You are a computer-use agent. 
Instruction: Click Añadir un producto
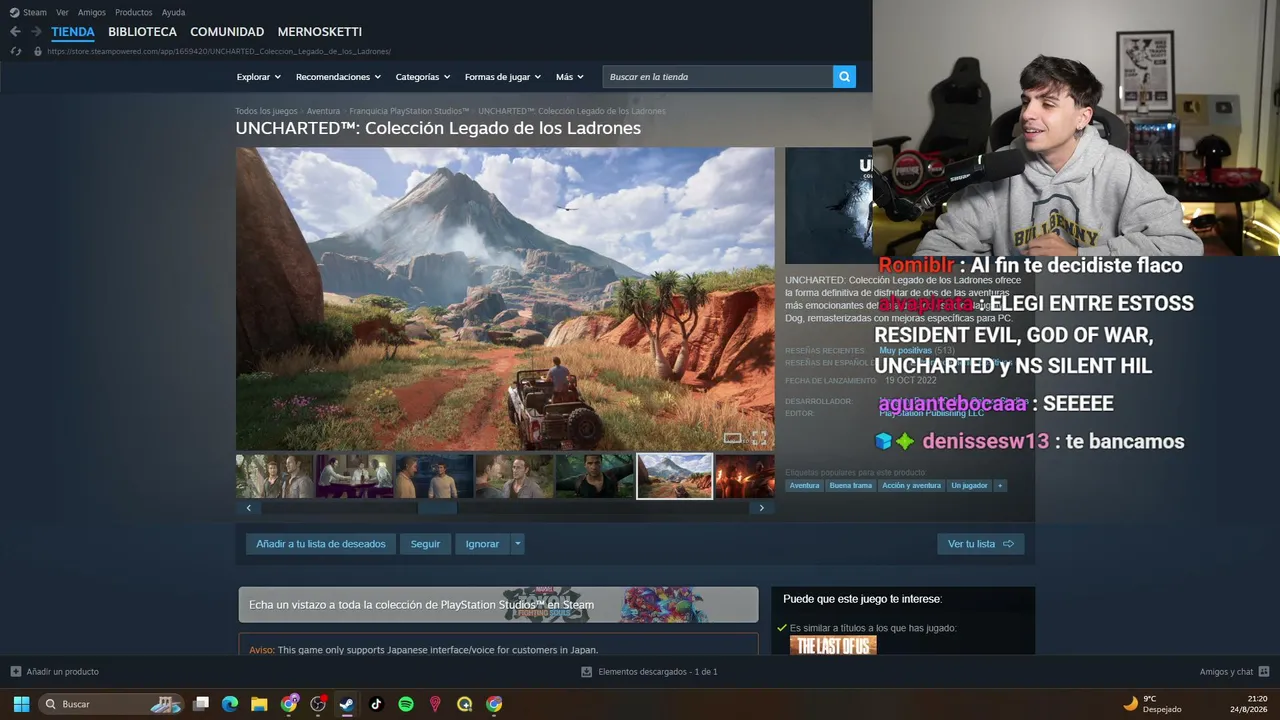pos(55,672)
